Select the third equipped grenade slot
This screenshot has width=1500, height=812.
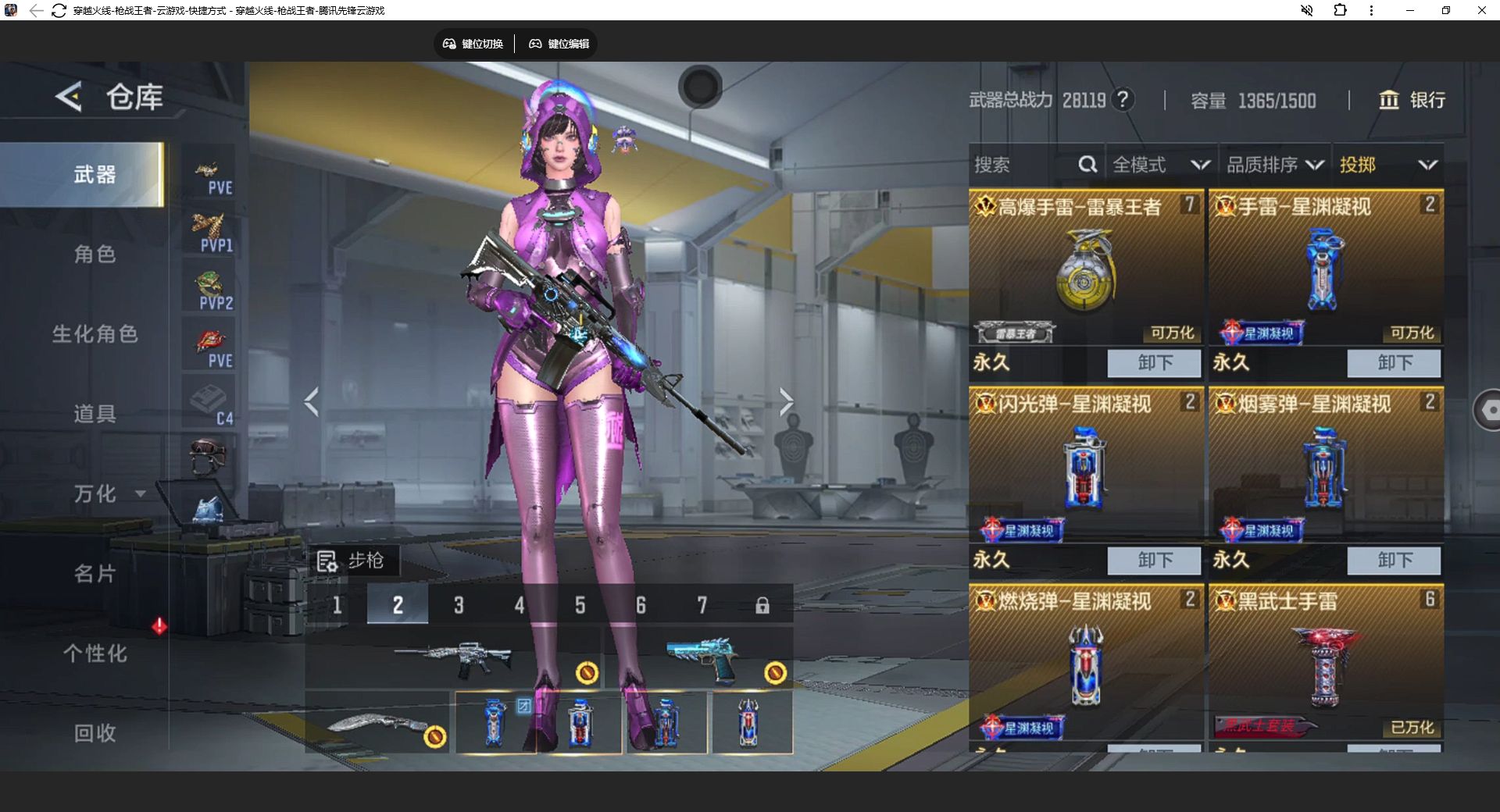(666, 723)
